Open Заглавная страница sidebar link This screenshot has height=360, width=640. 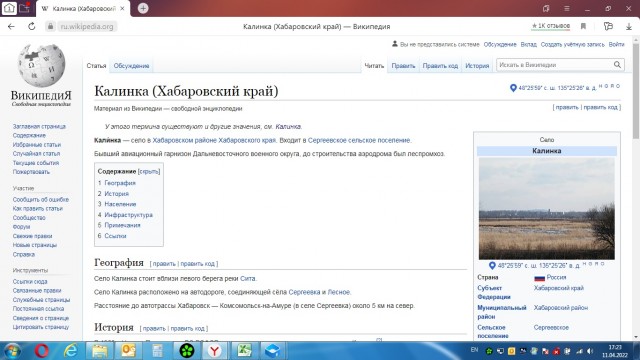click(39, 127)
